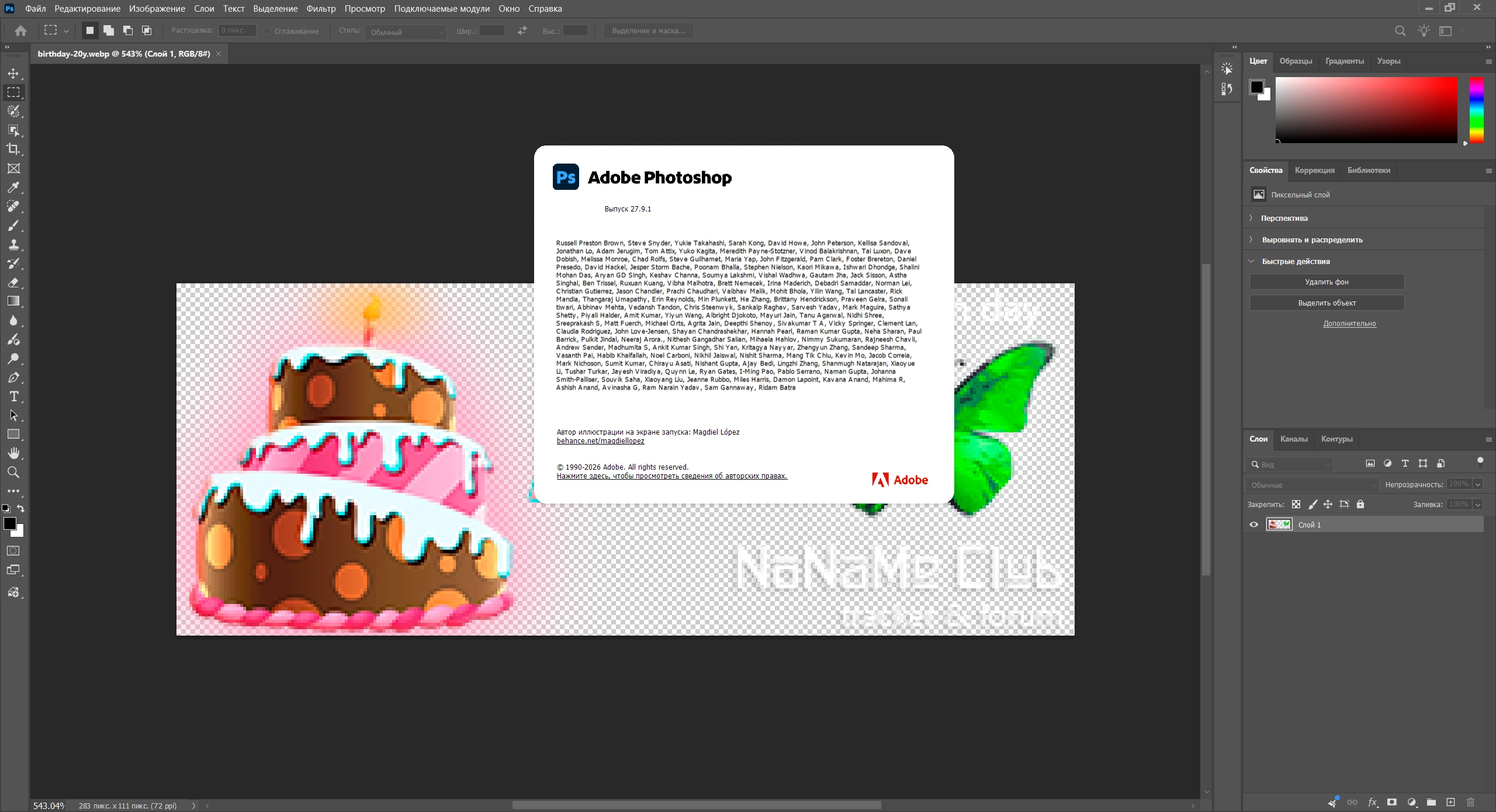
Task: Expand Выровнять и распределить section
Action: click(x=1251, y=240)
